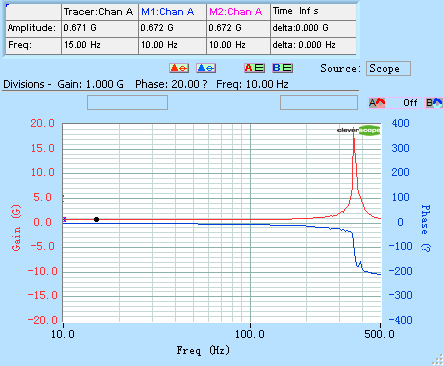Click the tracer amplitude value 0.671 G
This screenshot has width=444, height=366.
[x=80, y=28]
